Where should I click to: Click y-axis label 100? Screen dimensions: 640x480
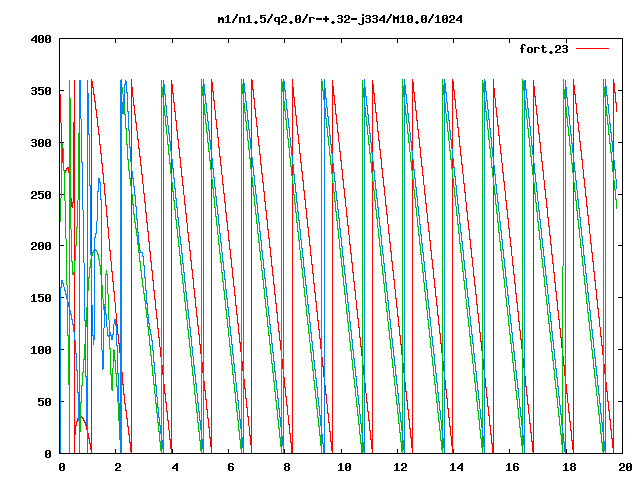(41, 350)
